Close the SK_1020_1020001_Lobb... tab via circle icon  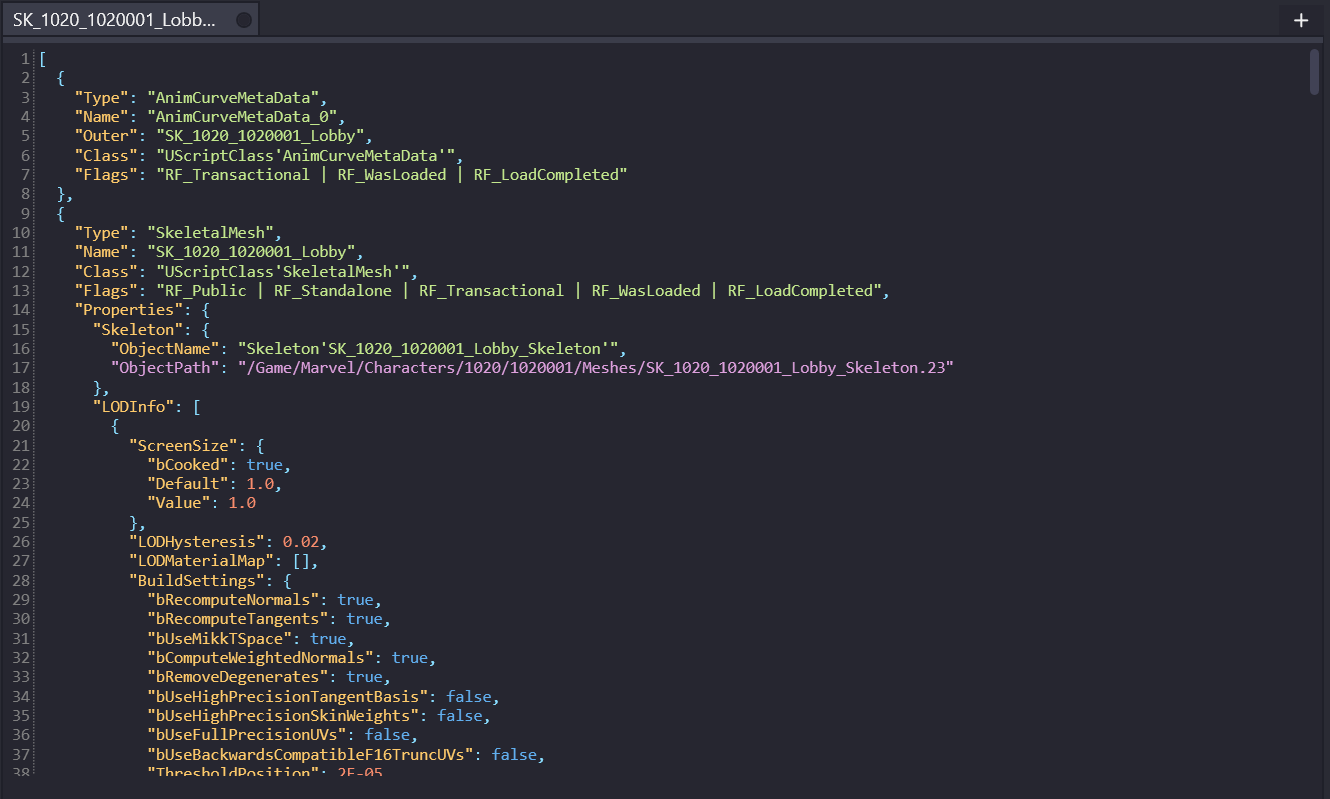coord(243,20)
